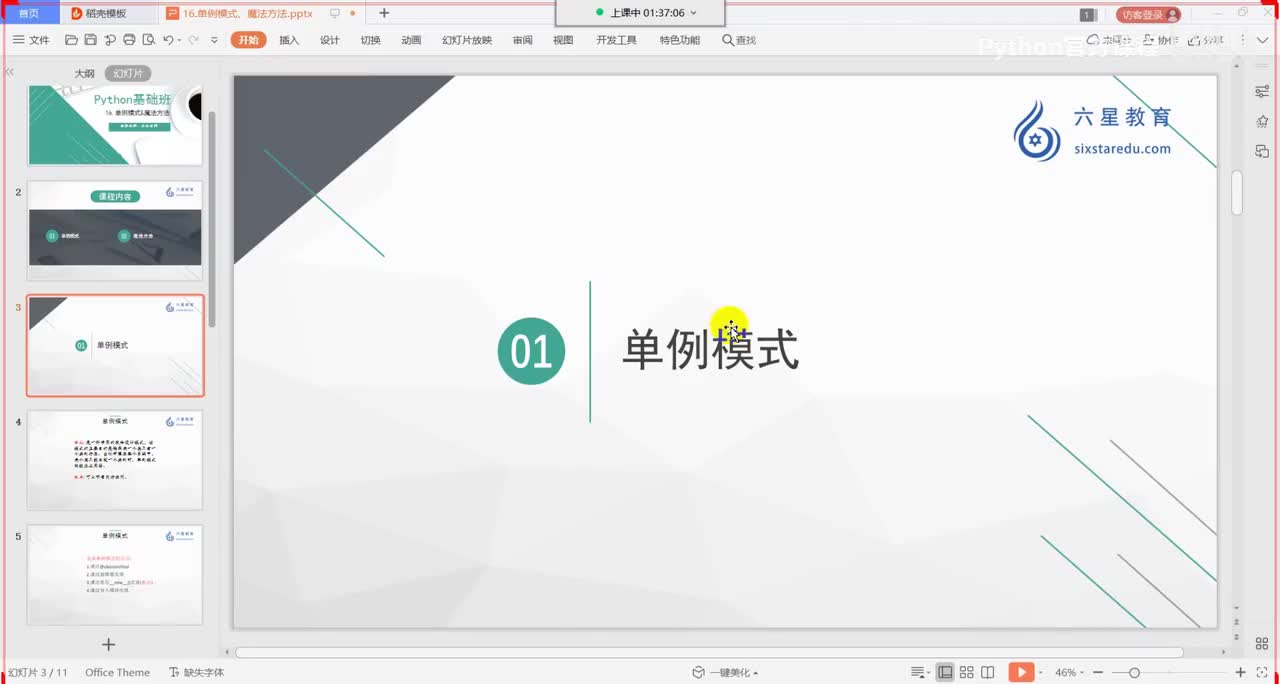This screenshot has width=1280, height=684.
Task: Collapse the slide panel double-arrow
Action: [x=10, y=73]
